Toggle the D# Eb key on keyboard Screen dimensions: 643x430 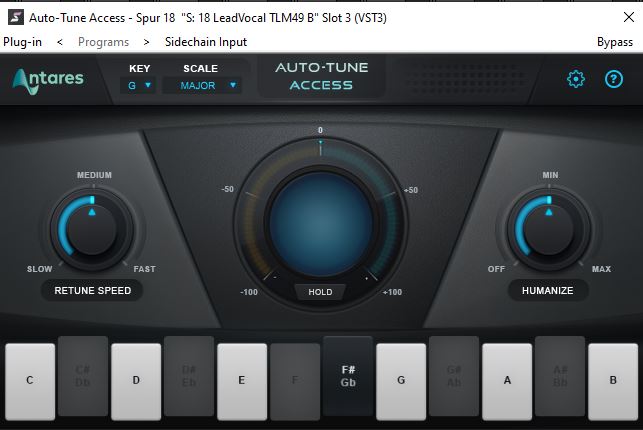(189, 376)
